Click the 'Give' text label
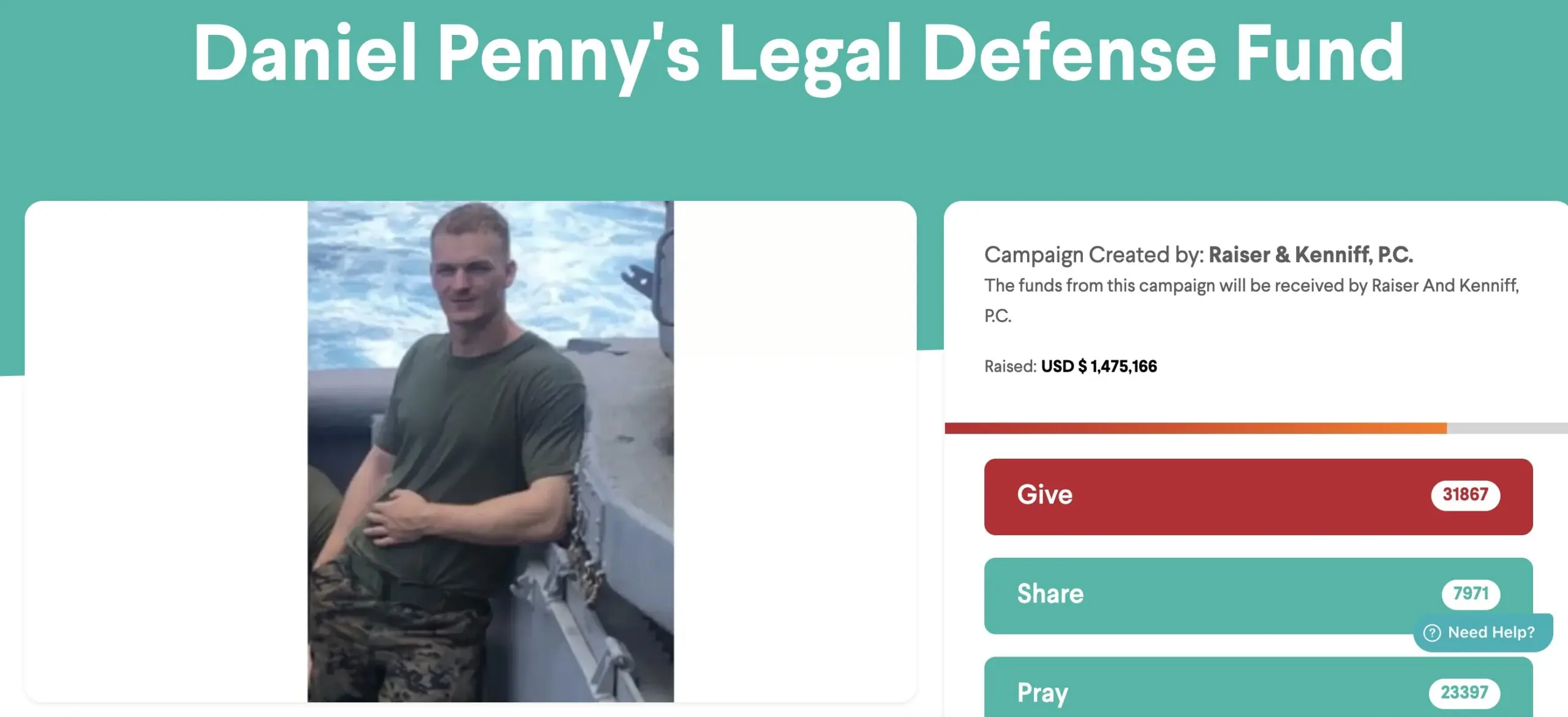Viewport: 1568px width, 717px height. [1045, 495]
